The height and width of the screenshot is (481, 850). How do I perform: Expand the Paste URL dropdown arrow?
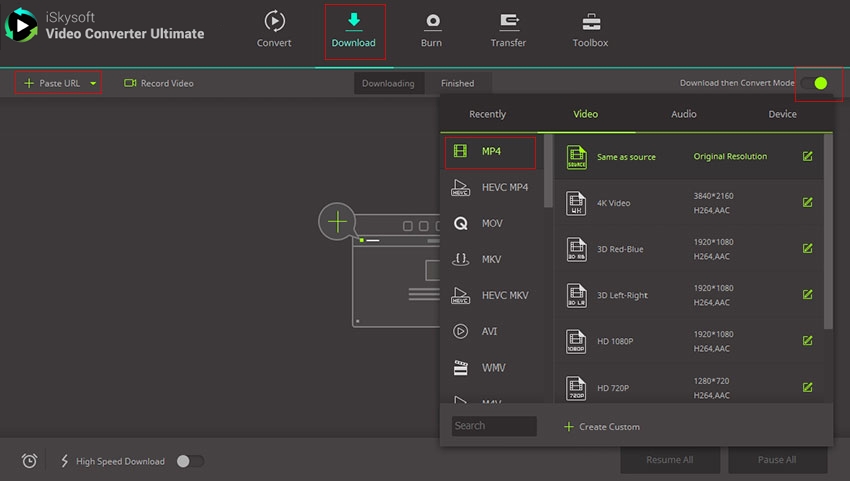[94, 84]
